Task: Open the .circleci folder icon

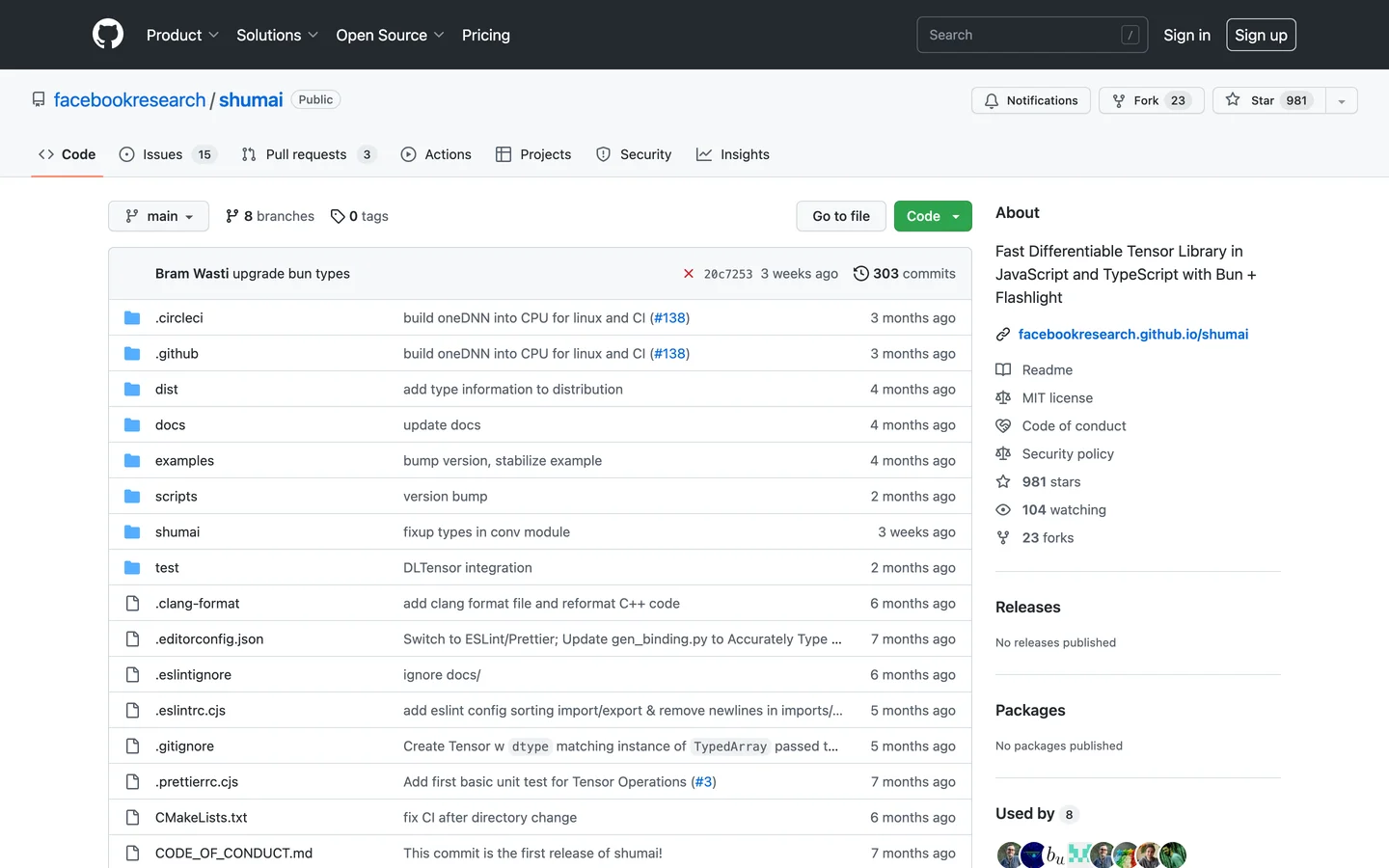Action: [132, 317]
